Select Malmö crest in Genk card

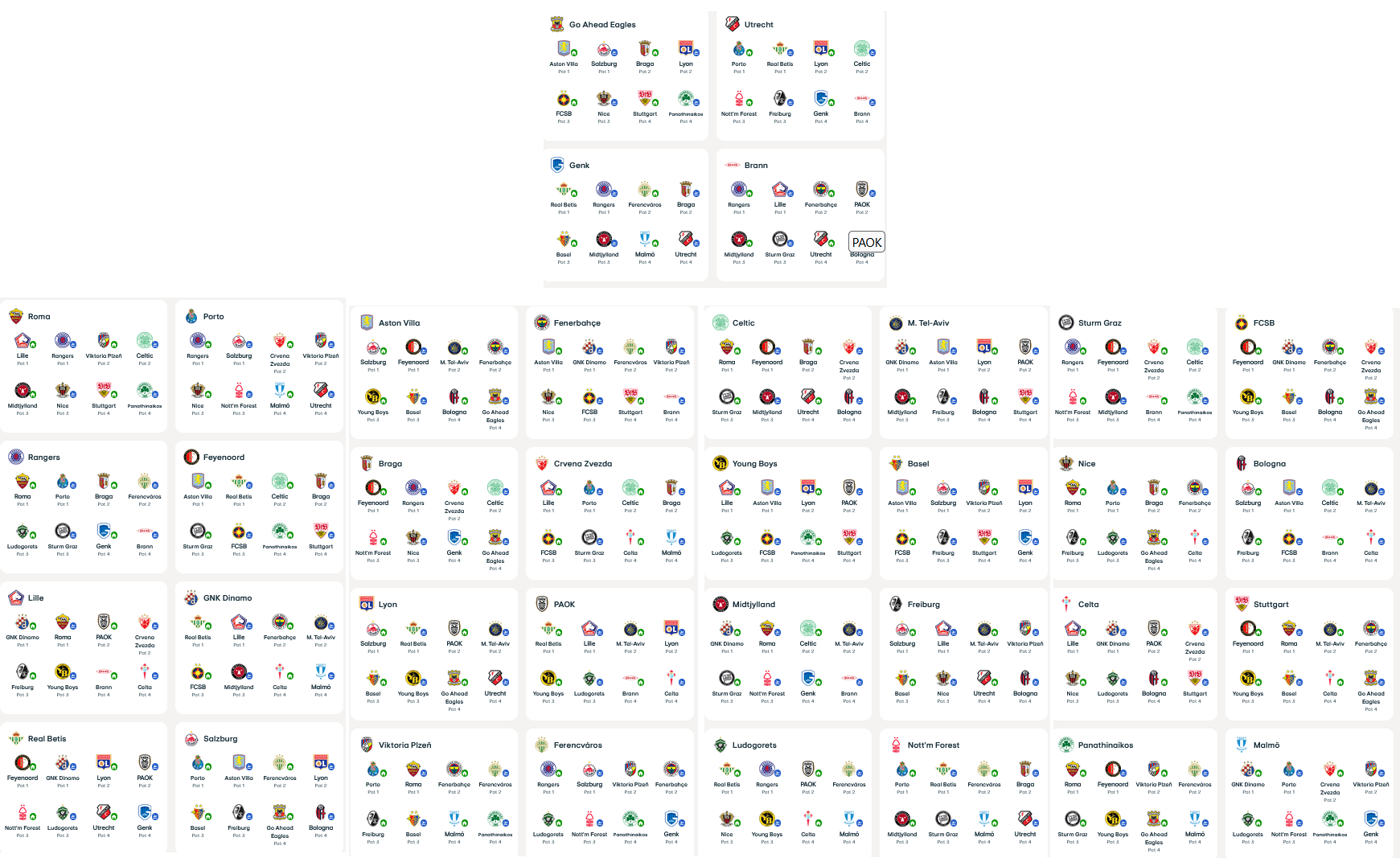(643, 240)
